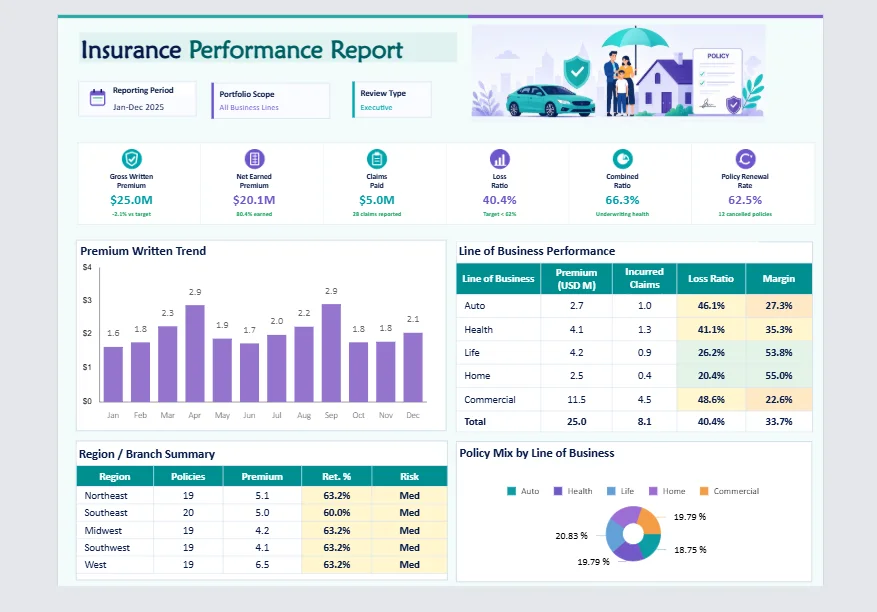The image size is (877, 612).
Task: Click the Policy Mix donut chart
Action: (x=633, y=534)
